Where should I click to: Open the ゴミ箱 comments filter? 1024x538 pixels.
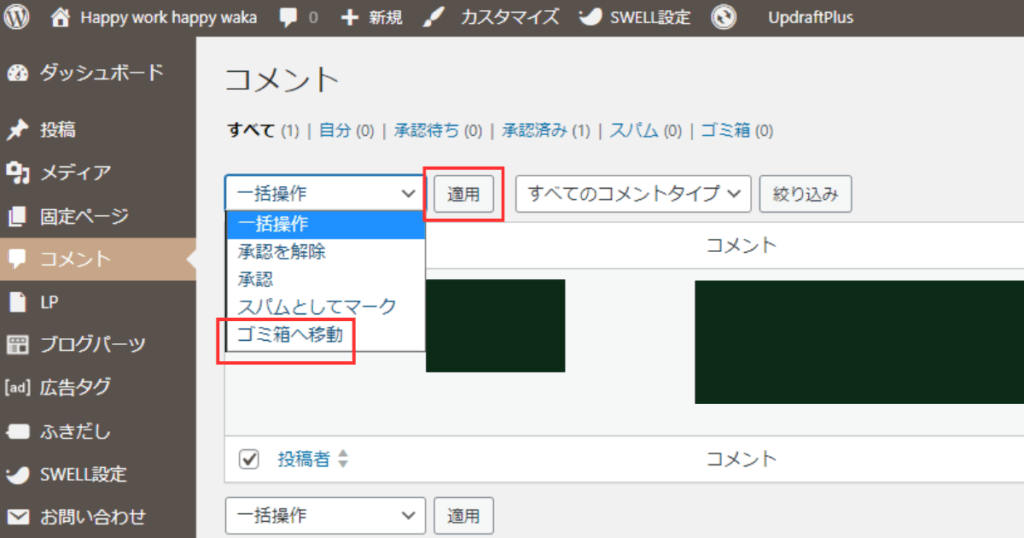point(726,131)
